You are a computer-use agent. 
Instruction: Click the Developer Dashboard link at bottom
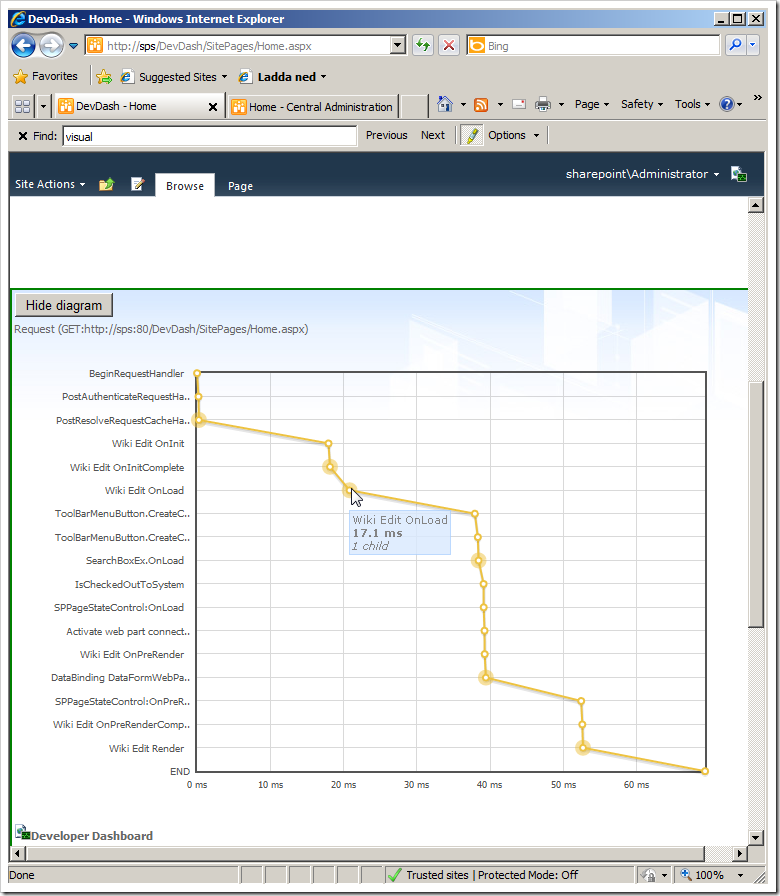click(92, 836)
